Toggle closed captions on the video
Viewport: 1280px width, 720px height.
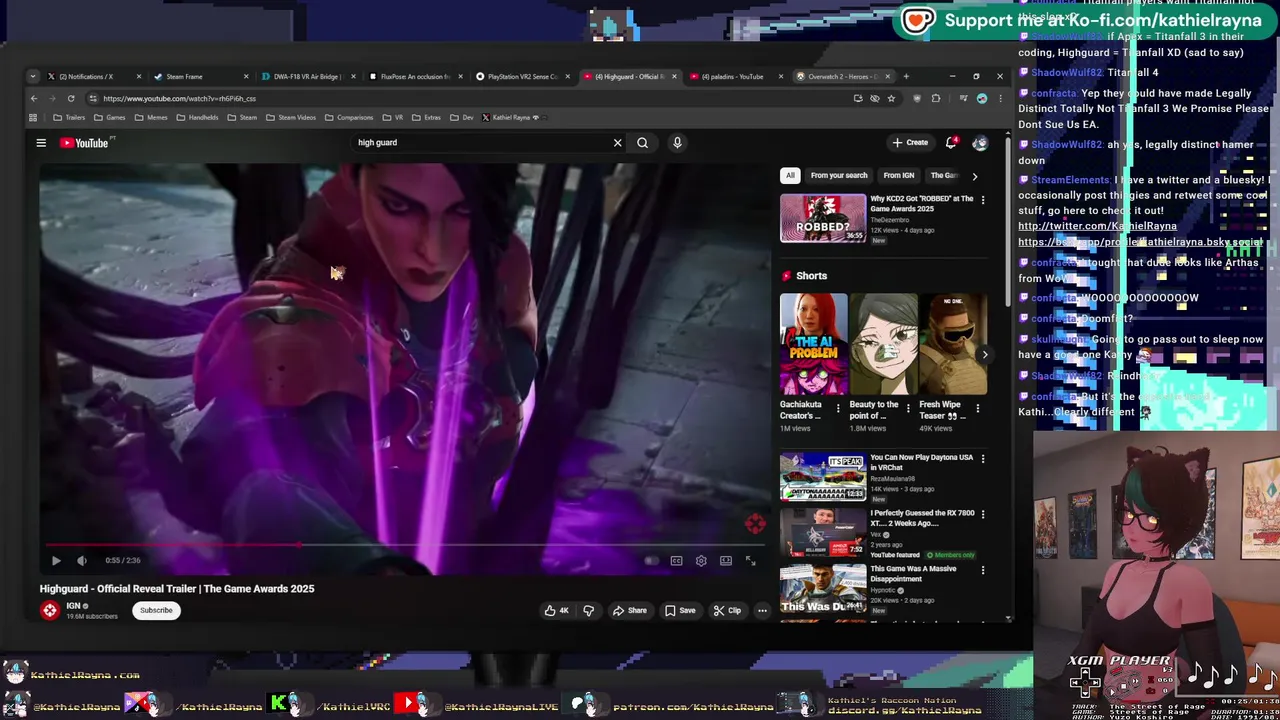pyautogui.click(x=676, y=561)
